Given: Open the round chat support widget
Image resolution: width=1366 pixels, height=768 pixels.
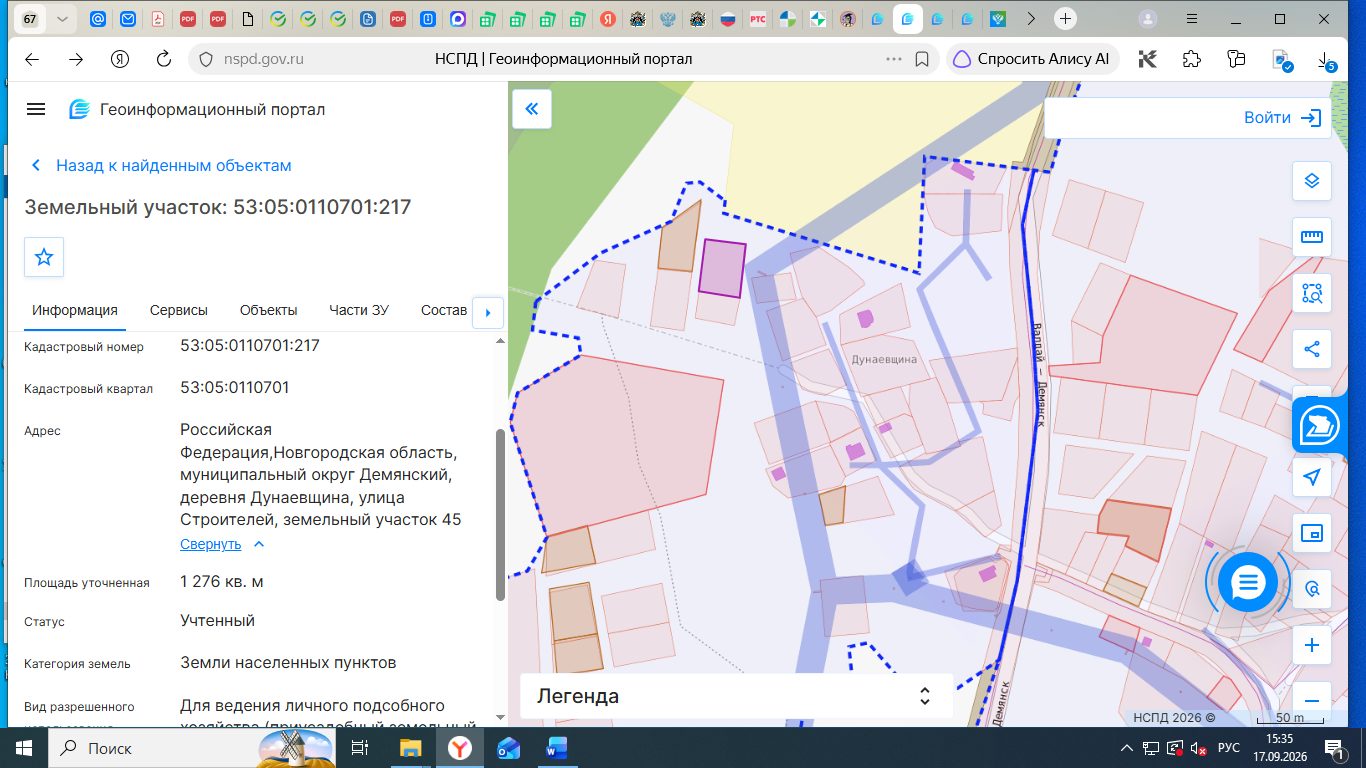Looking at the screenshot, I should 1248,581.
